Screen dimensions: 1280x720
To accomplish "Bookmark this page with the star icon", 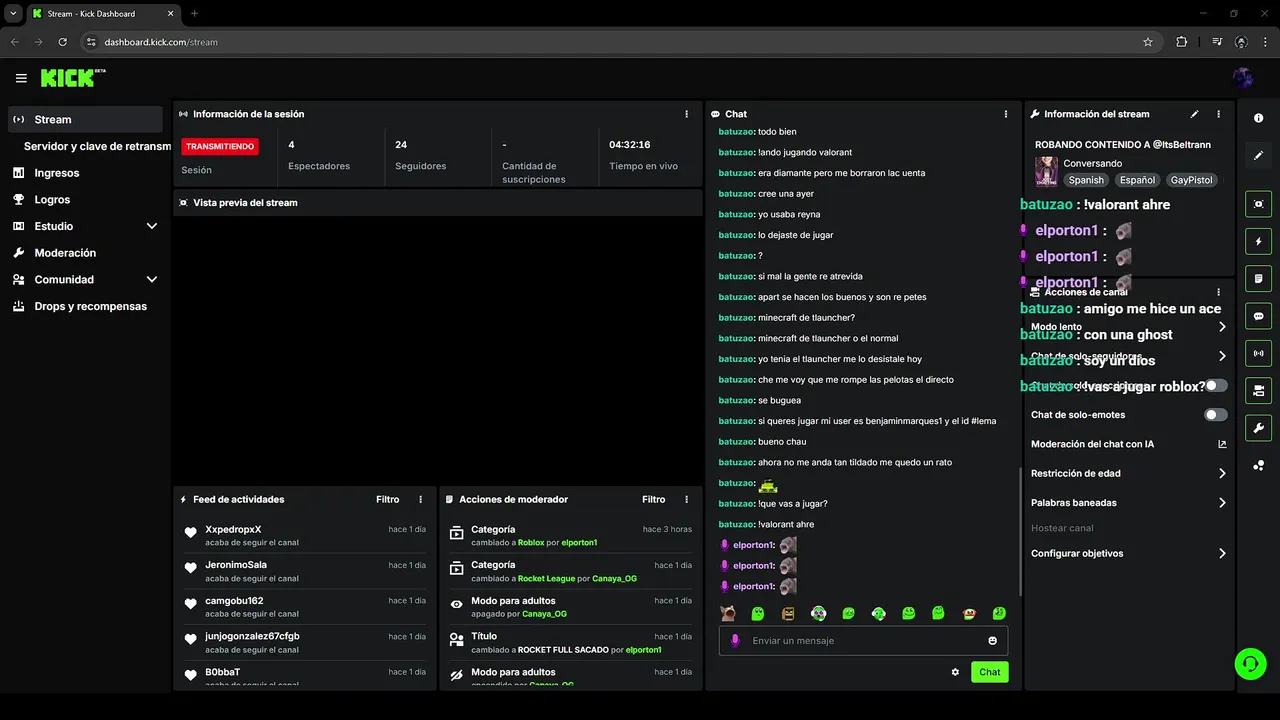I will coord(1148,42).
